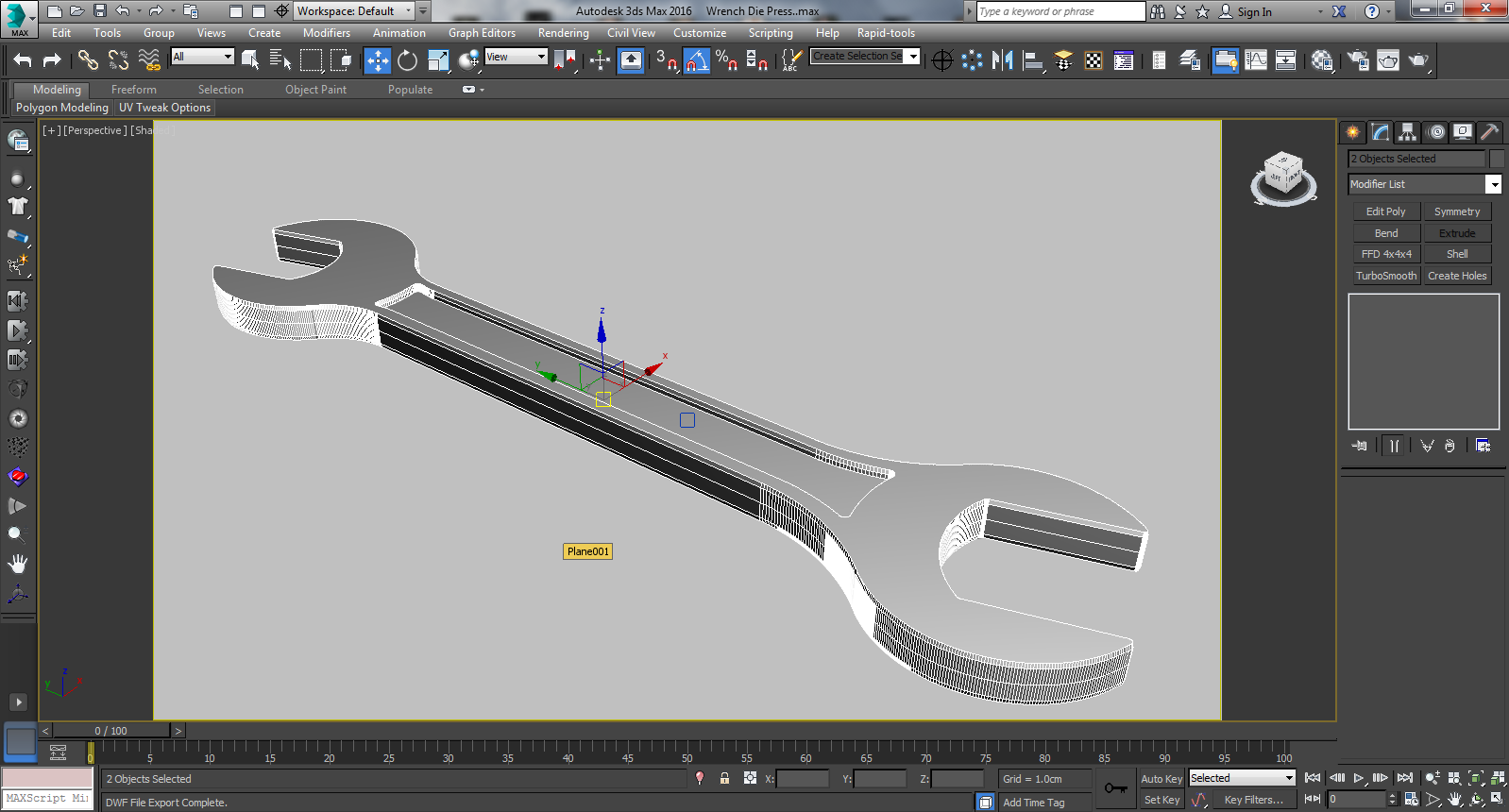
Task: Toggle Set Key mode
Action: [1161, 800]
